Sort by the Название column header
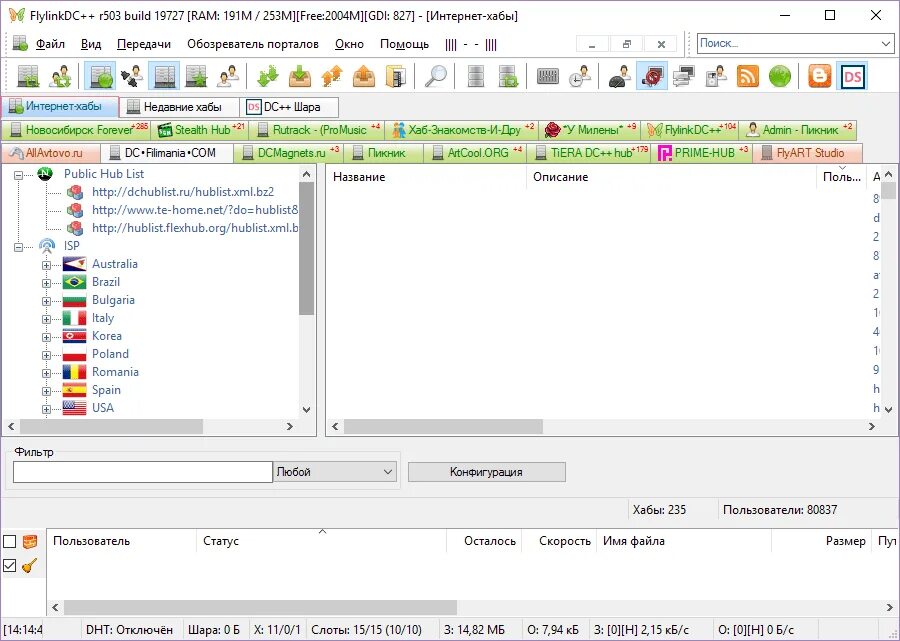The image size is (900, 641). point(426,177)
